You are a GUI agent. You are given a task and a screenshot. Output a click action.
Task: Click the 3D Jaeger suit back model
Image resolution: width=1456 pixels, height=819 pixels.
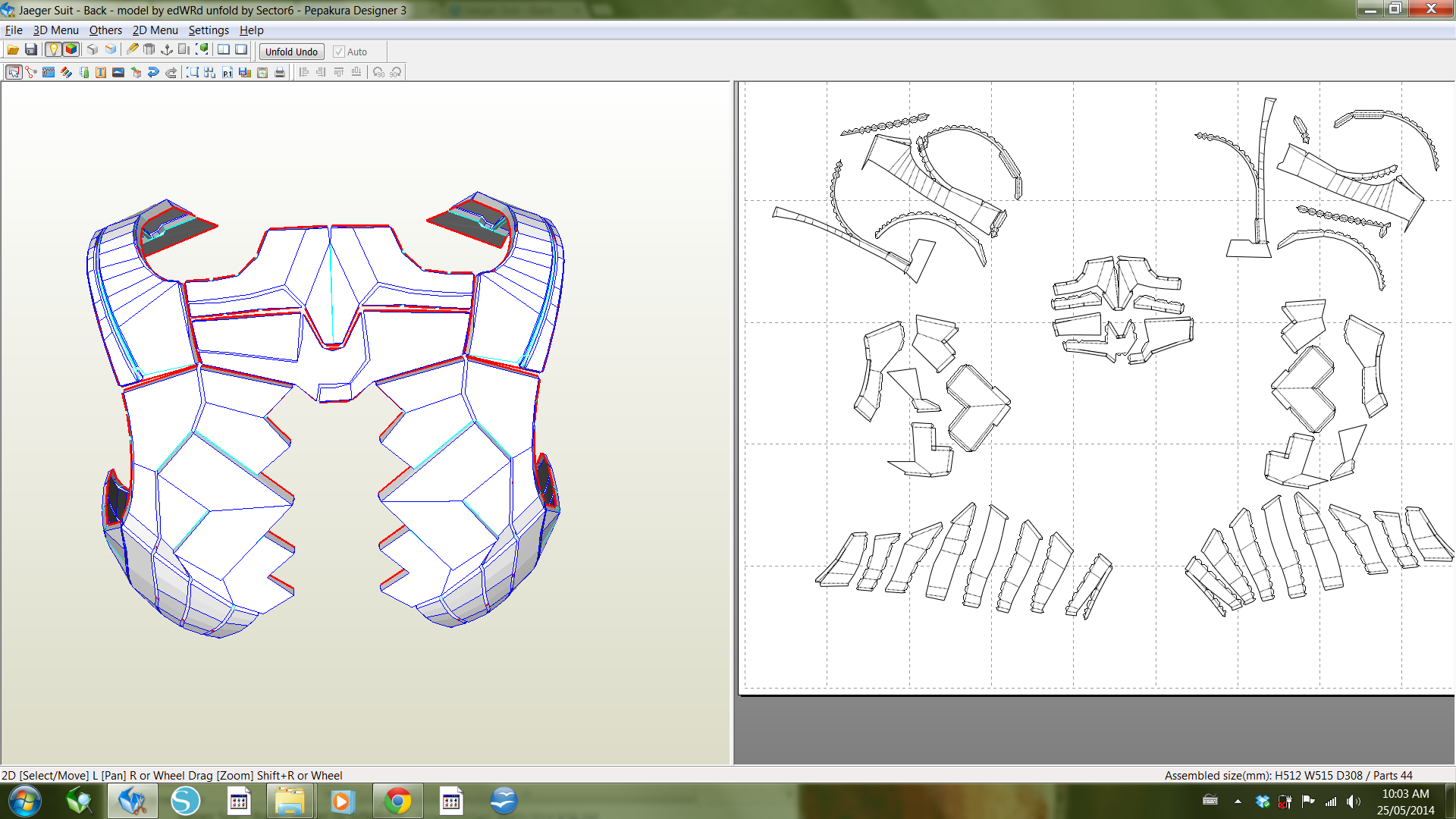pyautogui.click(x=326, y=413)
